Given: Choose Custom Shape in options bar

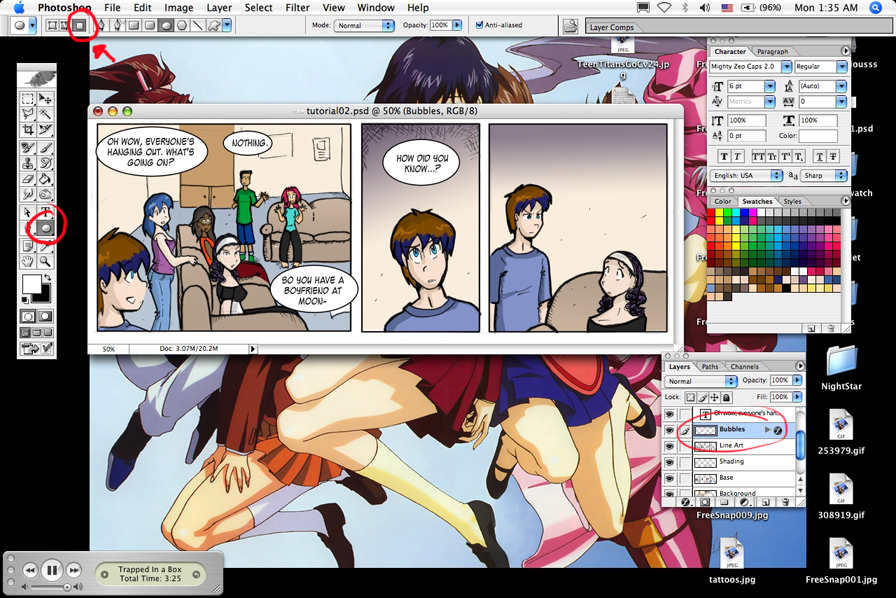Looking at the screenshot, I should (214, 25).
